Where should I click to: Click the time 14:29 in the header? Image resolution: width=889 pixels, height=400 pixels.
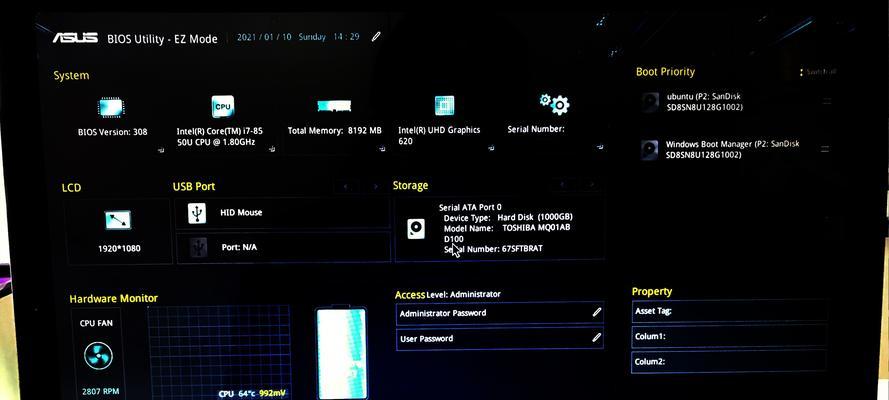[x=346, y=37]
